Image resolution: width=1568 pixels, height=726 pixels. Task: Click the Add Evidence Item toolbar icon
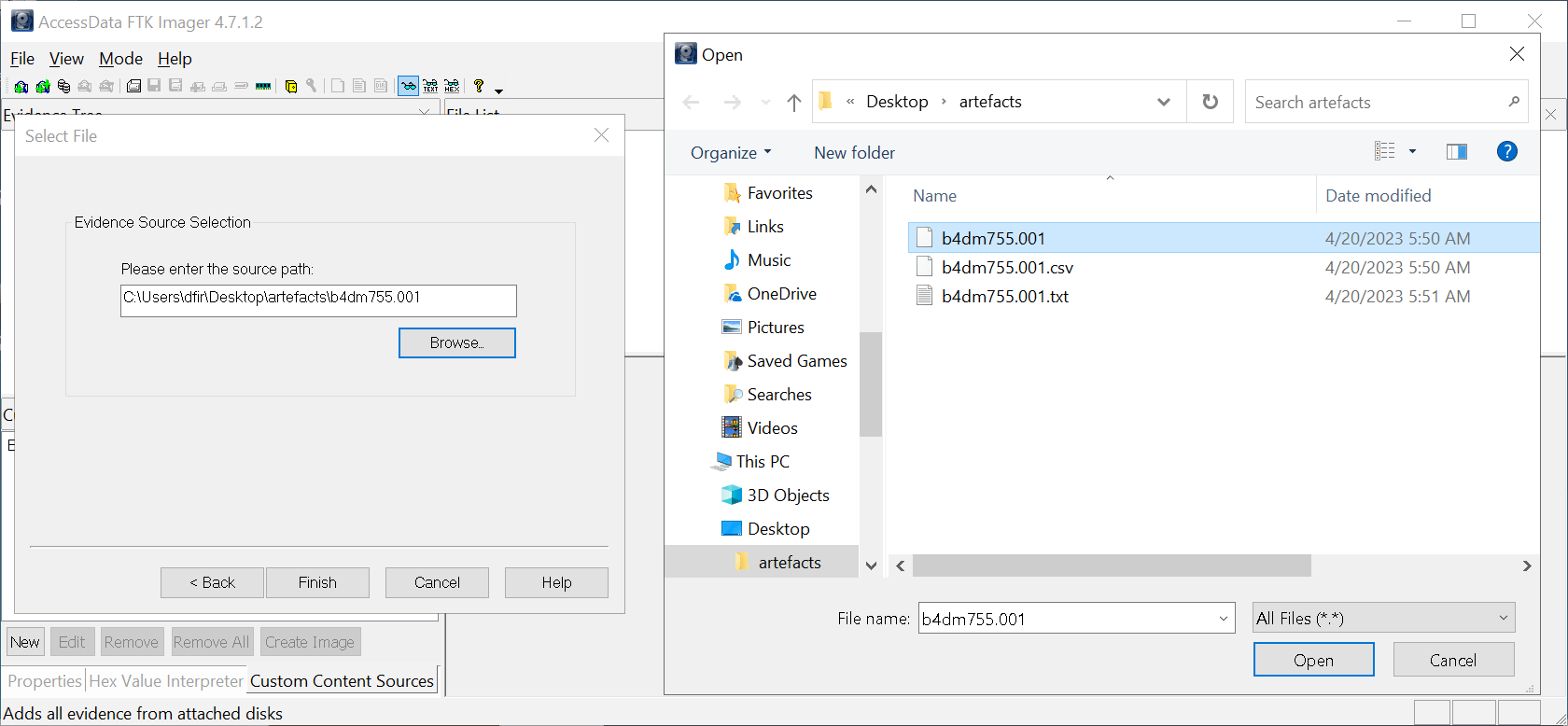coord(21,87)
